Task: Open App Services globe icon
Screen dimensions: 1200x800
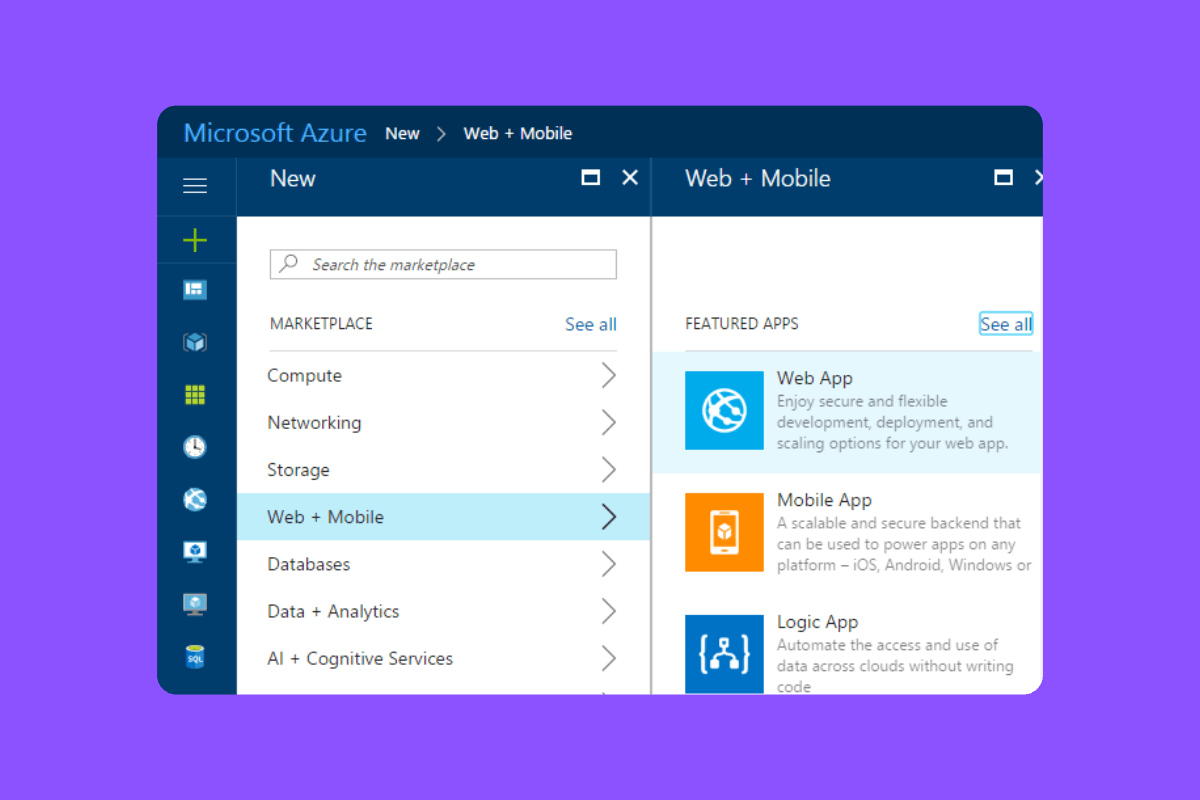Action: pos(194,499)
